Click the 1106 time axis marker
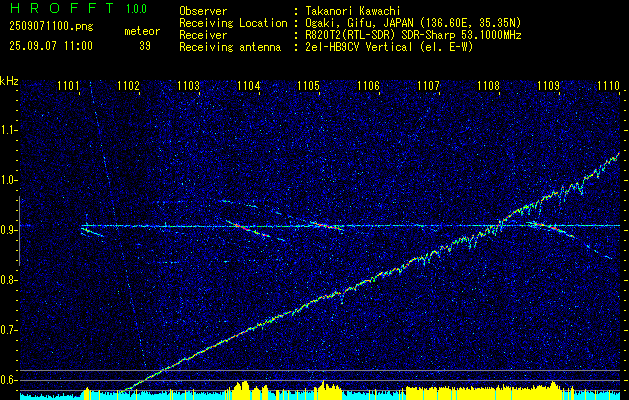This screenshot has height=400, width=629. tap(368, 85)
